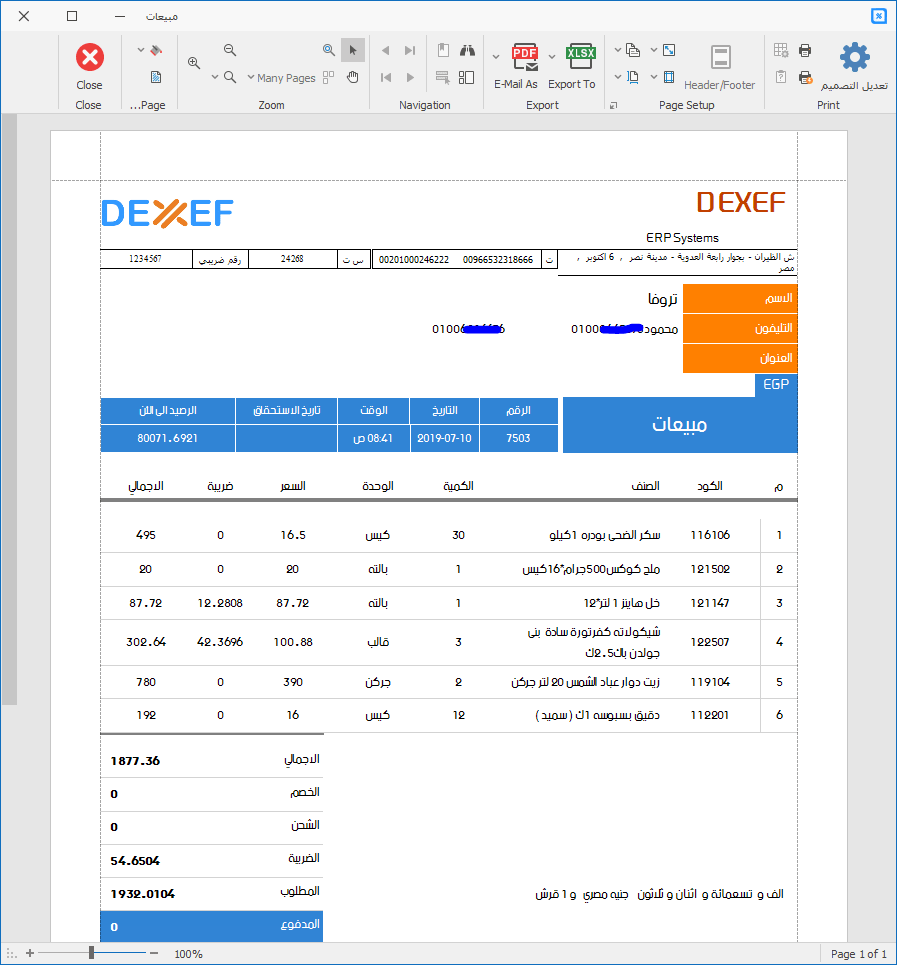Open Find with the binoculars icon

pos(468,50)
